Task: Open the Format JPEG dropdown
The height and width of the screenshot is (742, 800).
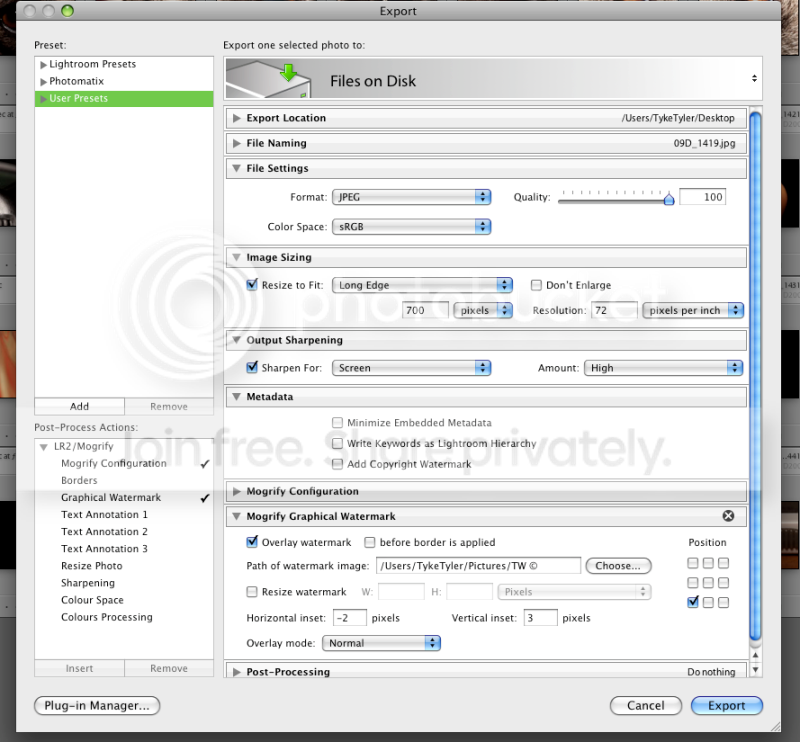Action: click(x=412, y=198)
